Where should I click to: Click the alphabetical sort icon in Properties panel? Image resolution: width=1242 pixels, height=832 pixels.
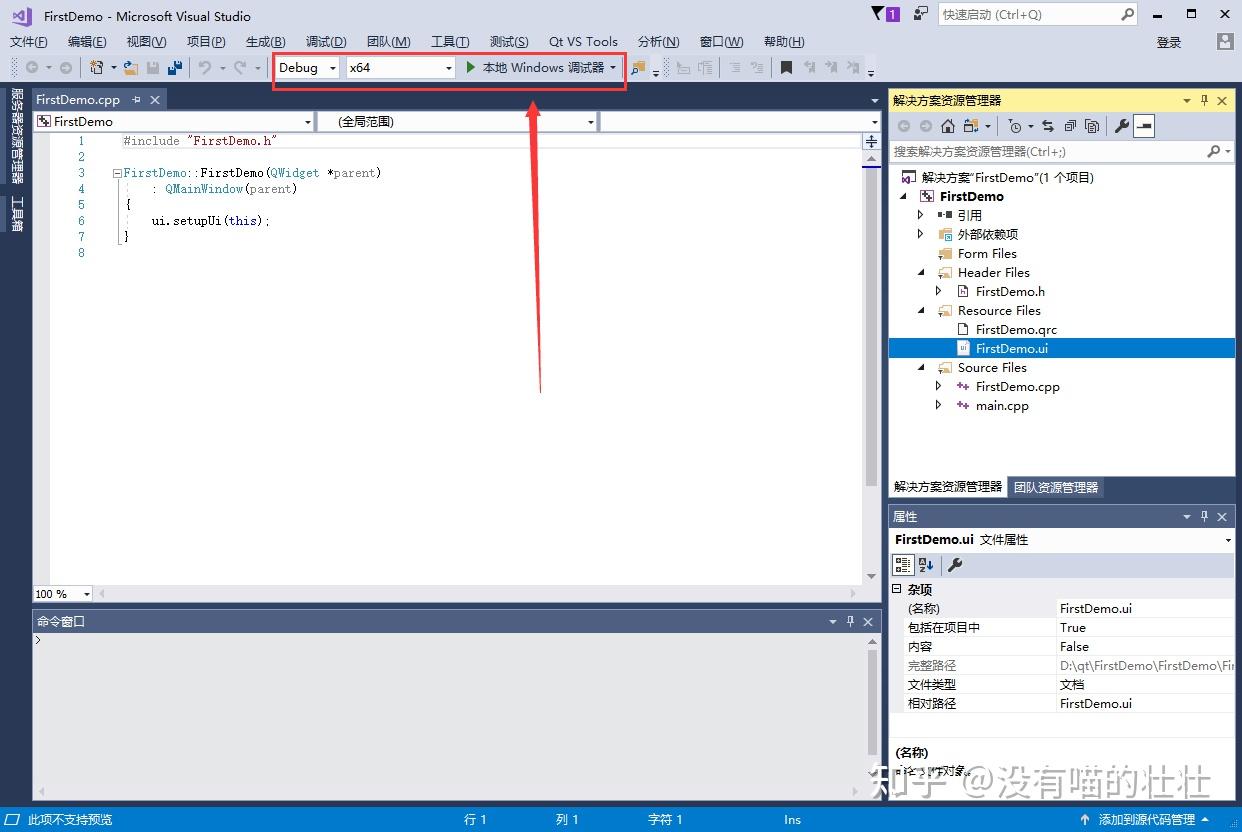(925, 566)
